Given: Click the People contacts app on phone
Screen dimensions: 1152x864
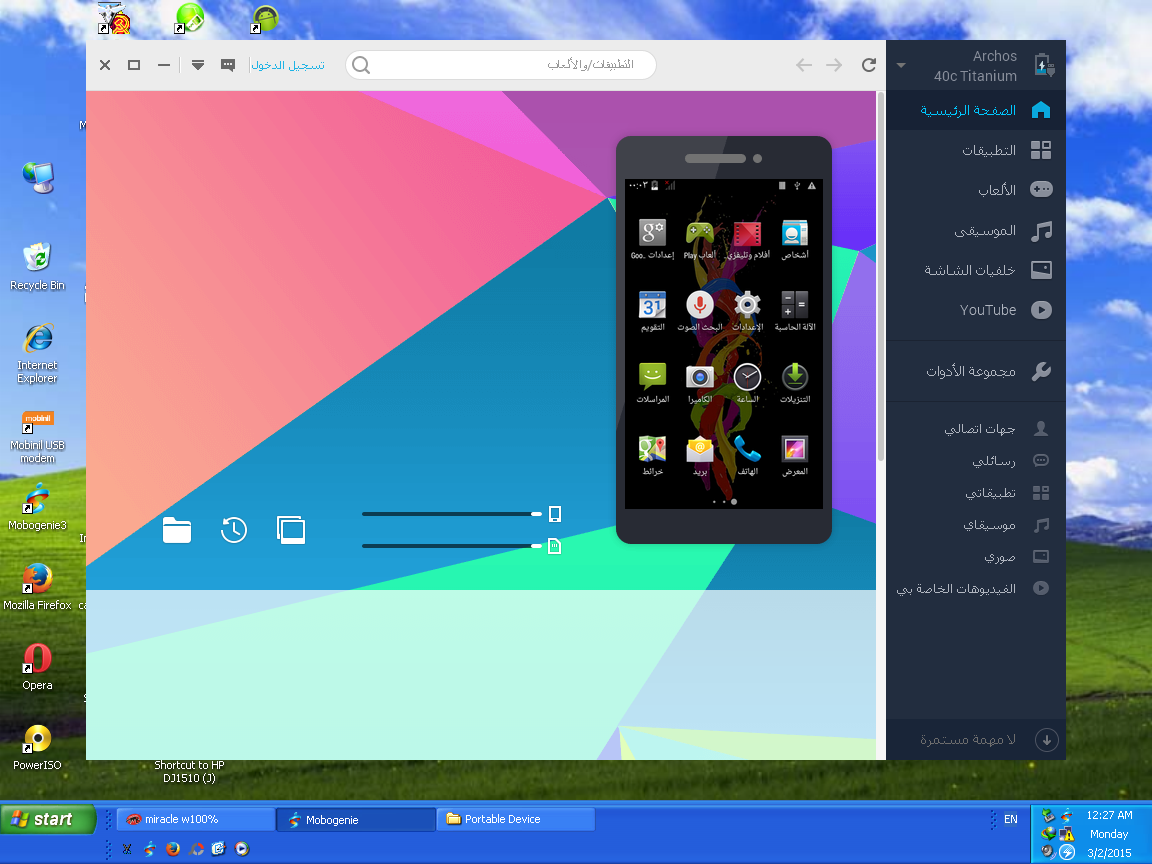Looking at the screenshot, I should tap(795, 240).
